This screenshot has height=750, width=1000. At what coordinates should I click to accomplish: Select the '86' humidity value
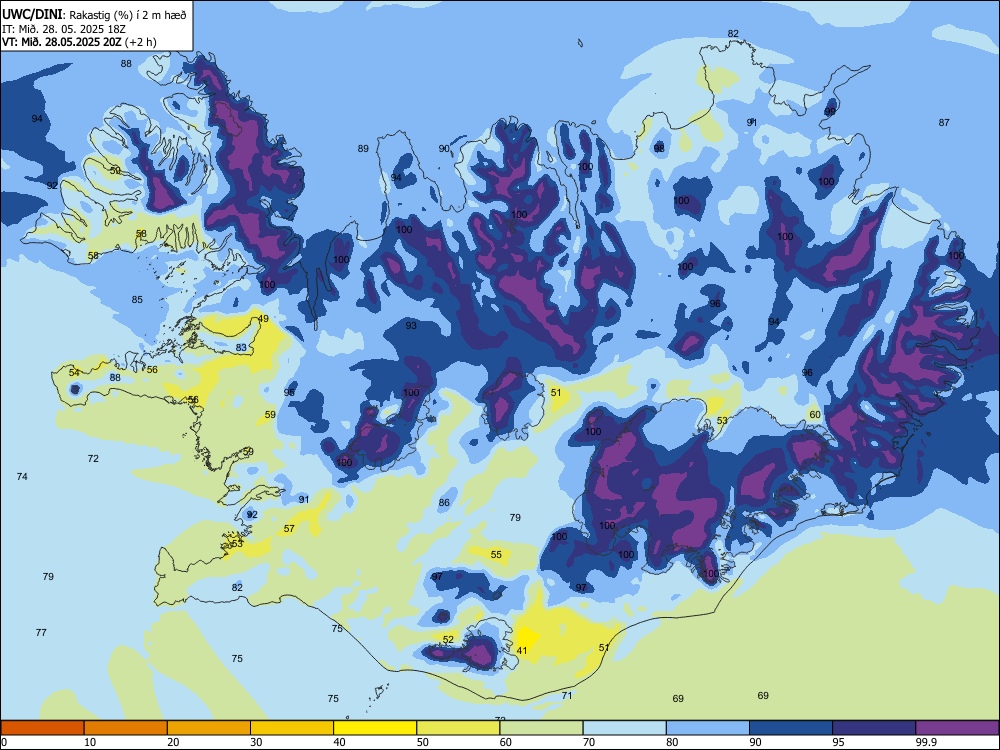click(444, 503)
